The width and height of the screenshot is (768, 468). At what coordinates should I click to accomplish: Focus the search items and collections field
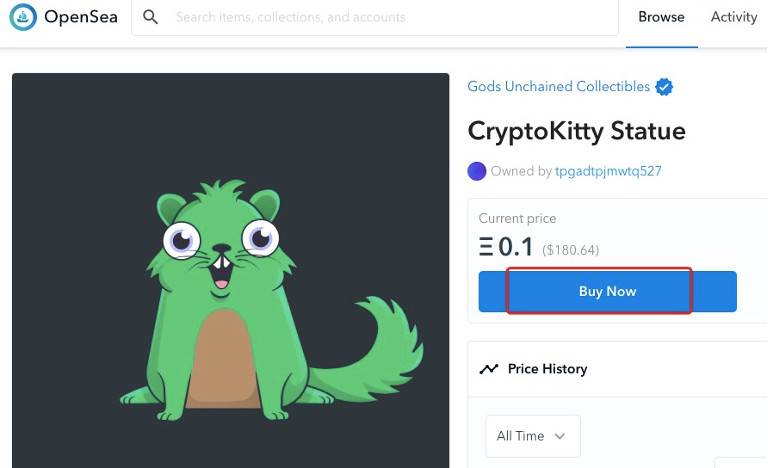point(375,17)
